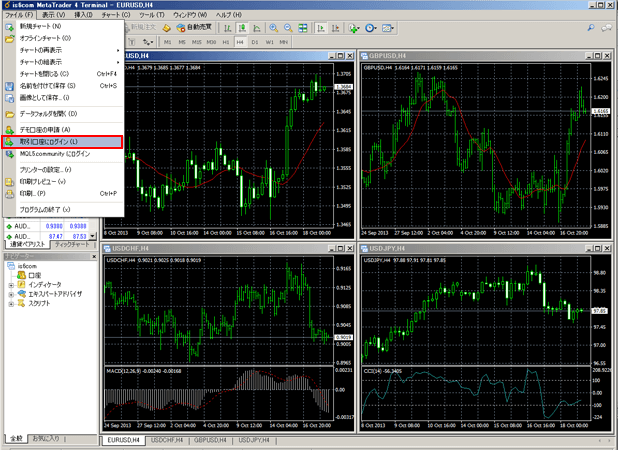Open the ファイル (F) menu
This screenshot has height=450, width=618.
coord(19,15)
